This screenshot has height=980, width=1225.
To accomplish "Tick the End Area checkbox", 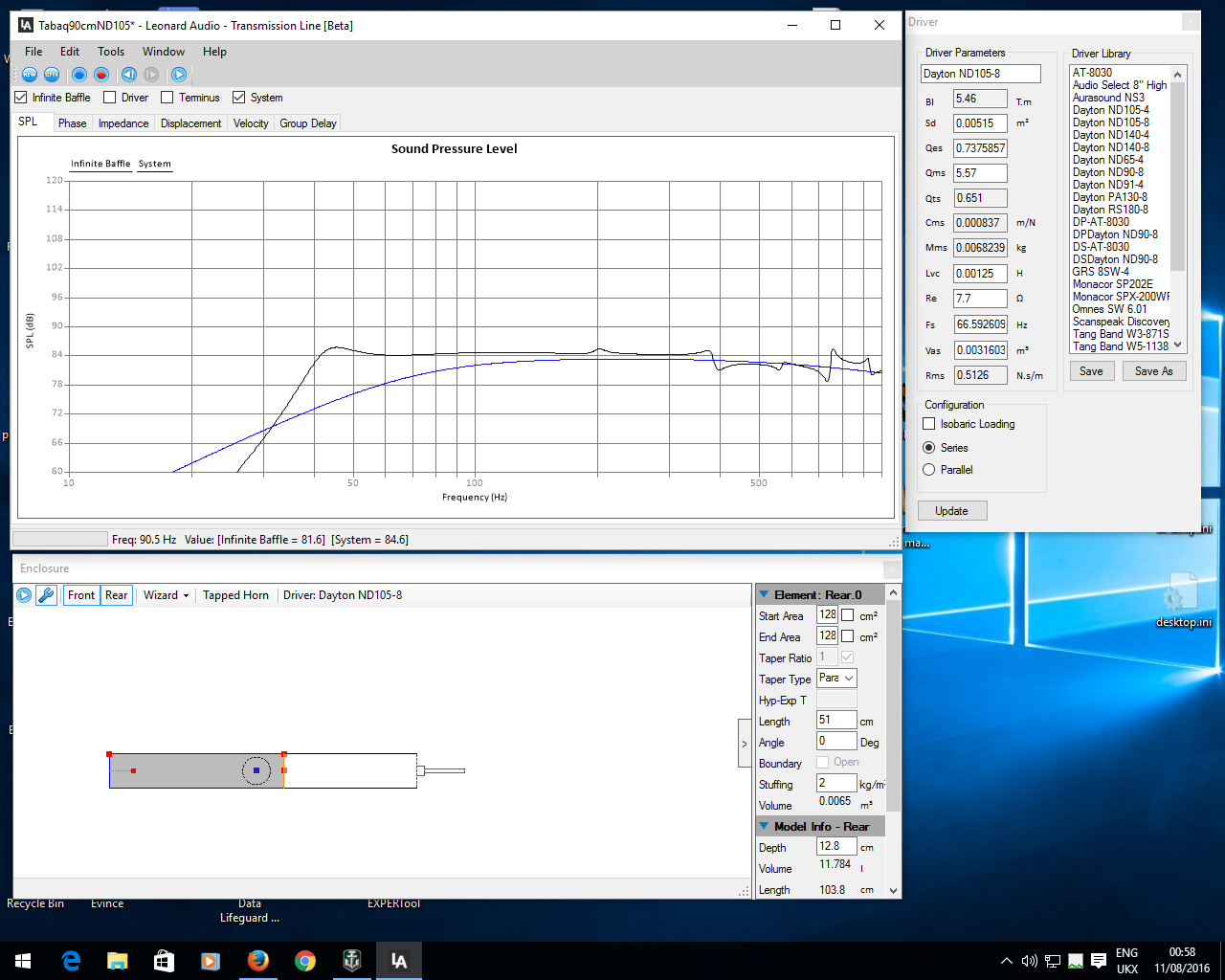I will (847, 636).
